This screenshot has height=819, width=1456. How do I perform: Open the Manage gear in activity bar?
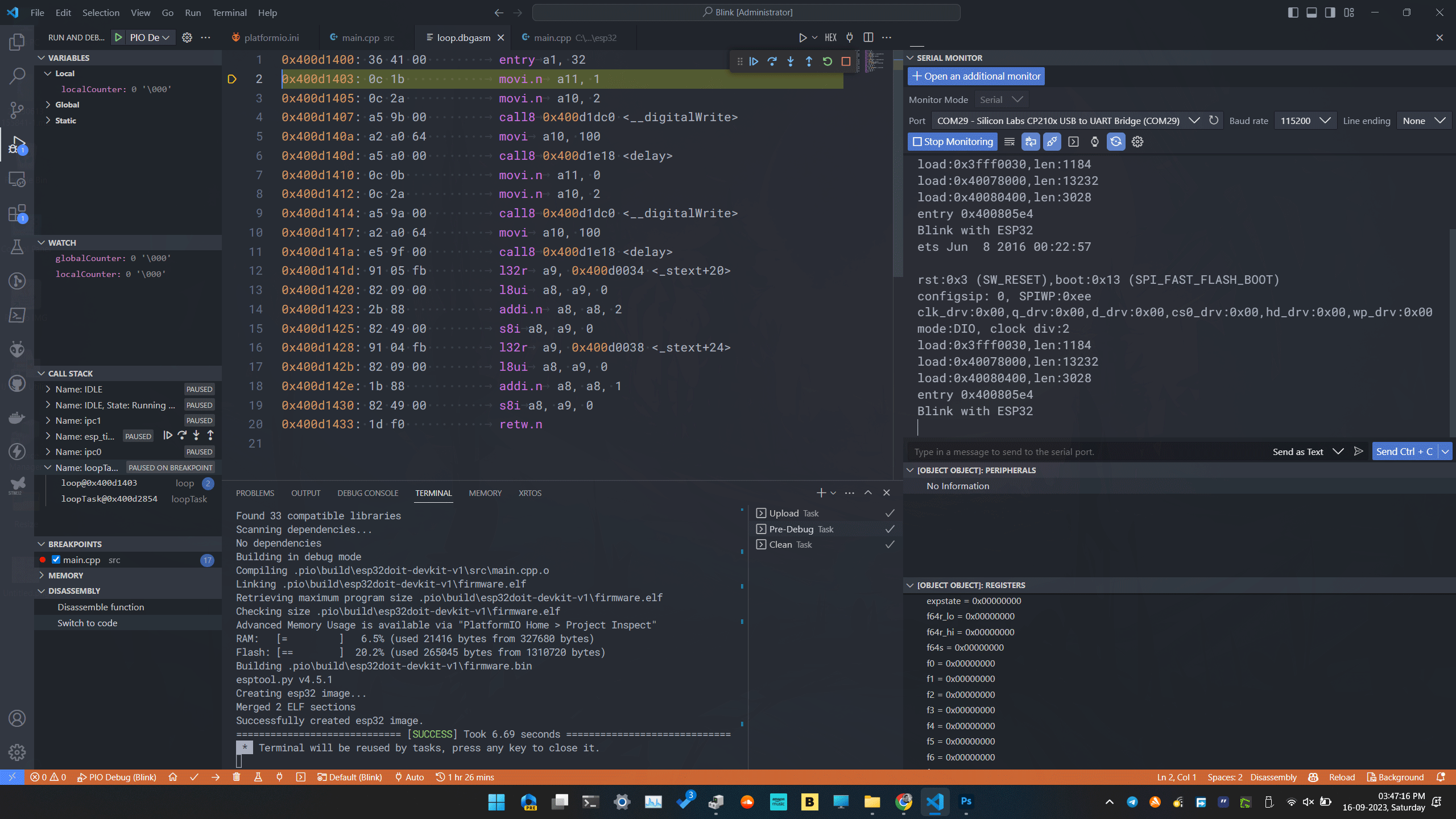tap(17, 752)
